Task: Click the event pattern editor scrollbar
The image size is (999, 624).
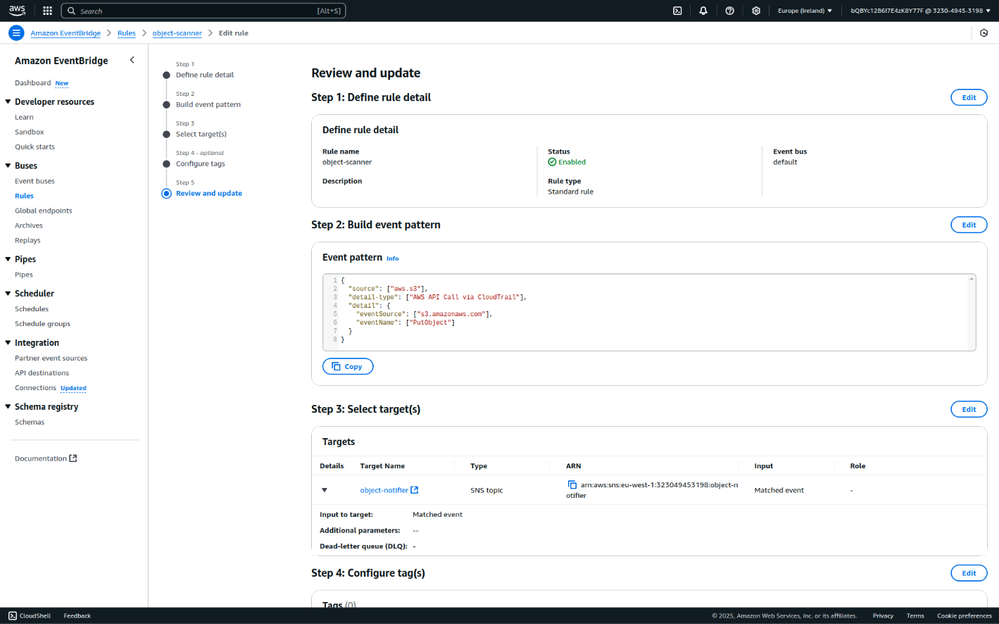Action: [x=972, y=312]
